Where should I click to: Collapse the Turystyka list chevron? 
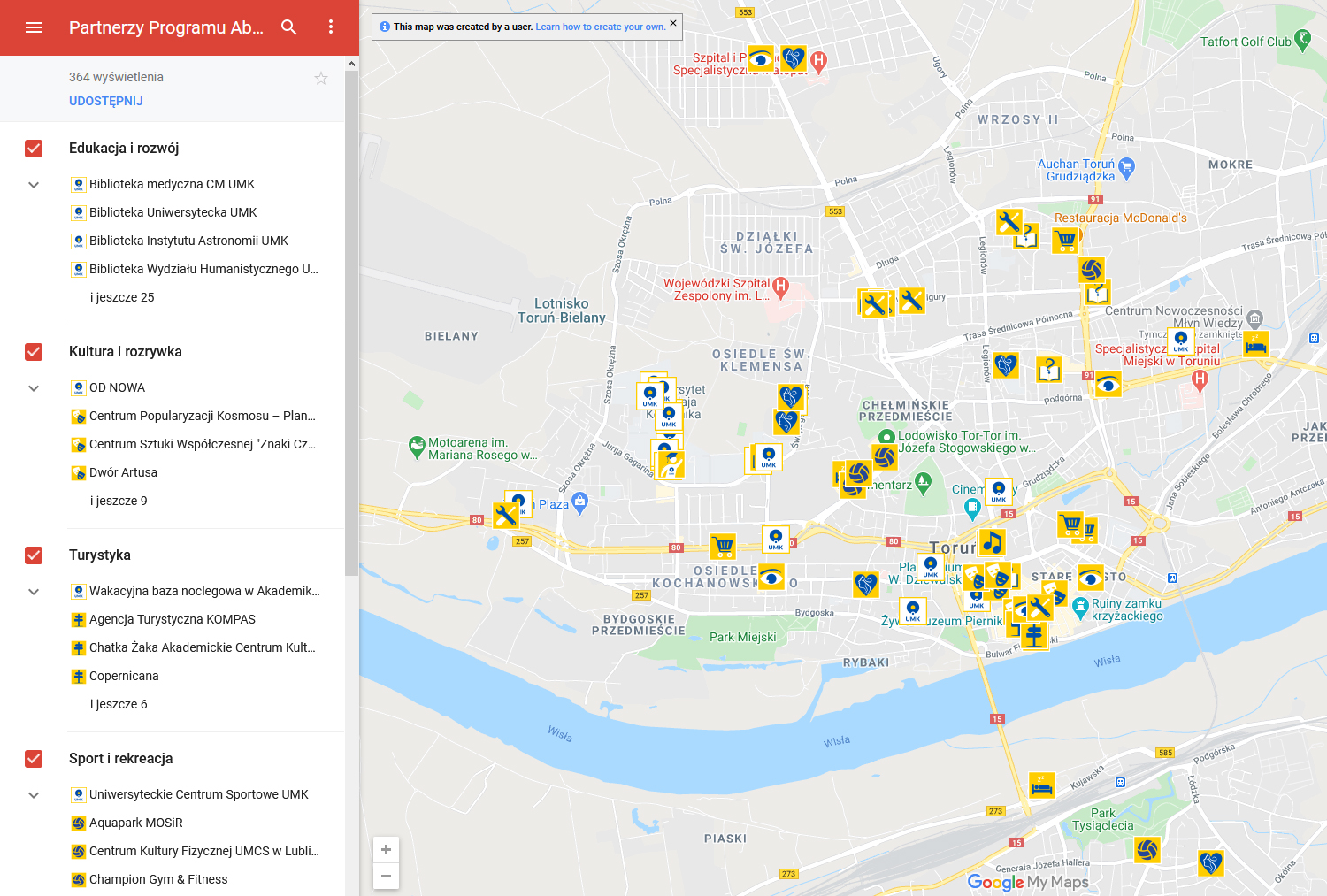pos(34,592)
